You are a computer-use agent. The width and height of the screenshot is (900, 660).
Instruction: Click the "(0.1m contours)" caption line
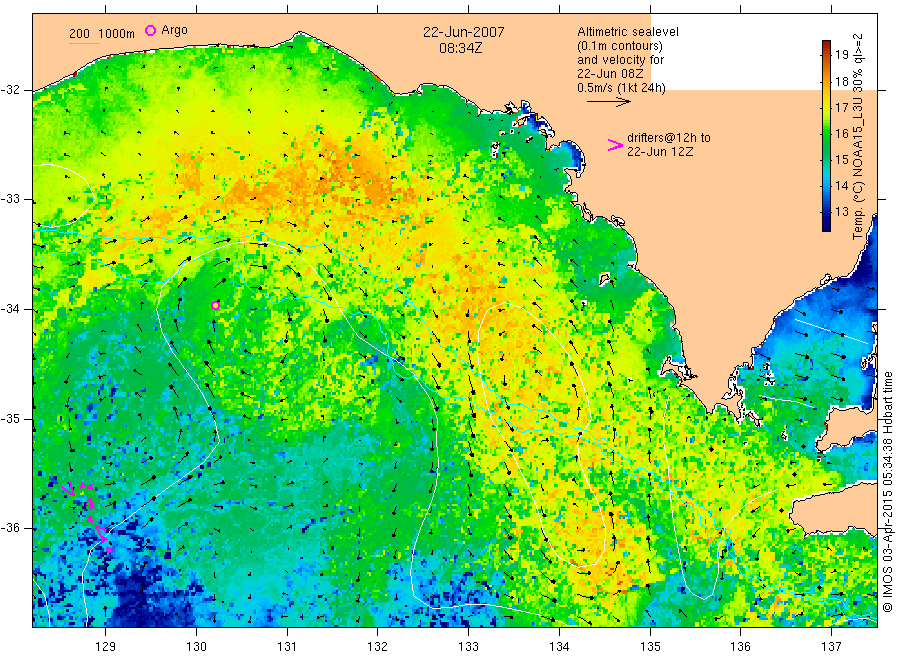[x=620, y=46]
